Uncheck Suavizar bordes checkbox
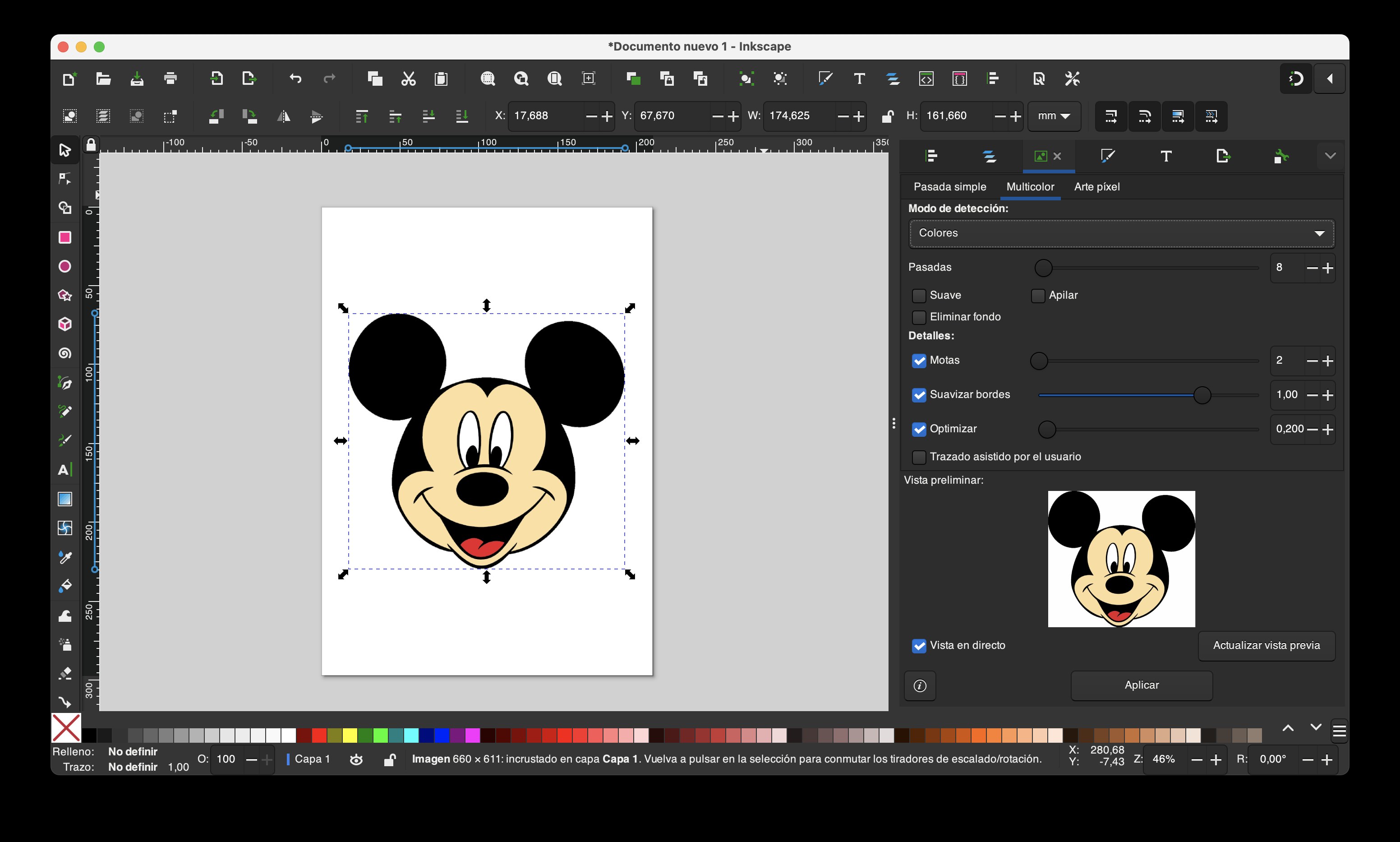This screenshot has height=842, width=1400. pyautogui.click(x=919, y=395)
